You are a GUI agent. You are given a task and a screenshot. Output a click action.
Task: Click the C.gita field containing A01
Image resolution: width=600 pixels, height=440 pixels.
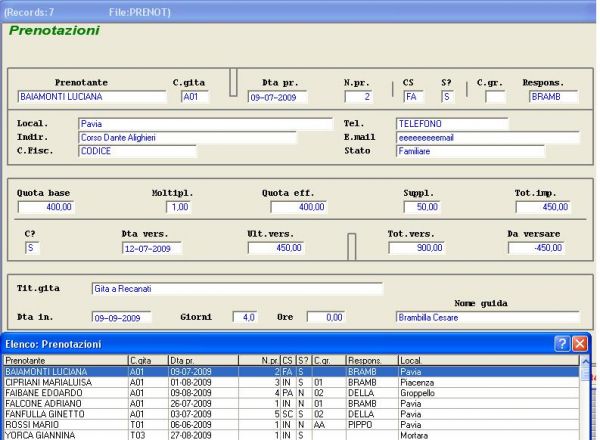tap(195, 97)
